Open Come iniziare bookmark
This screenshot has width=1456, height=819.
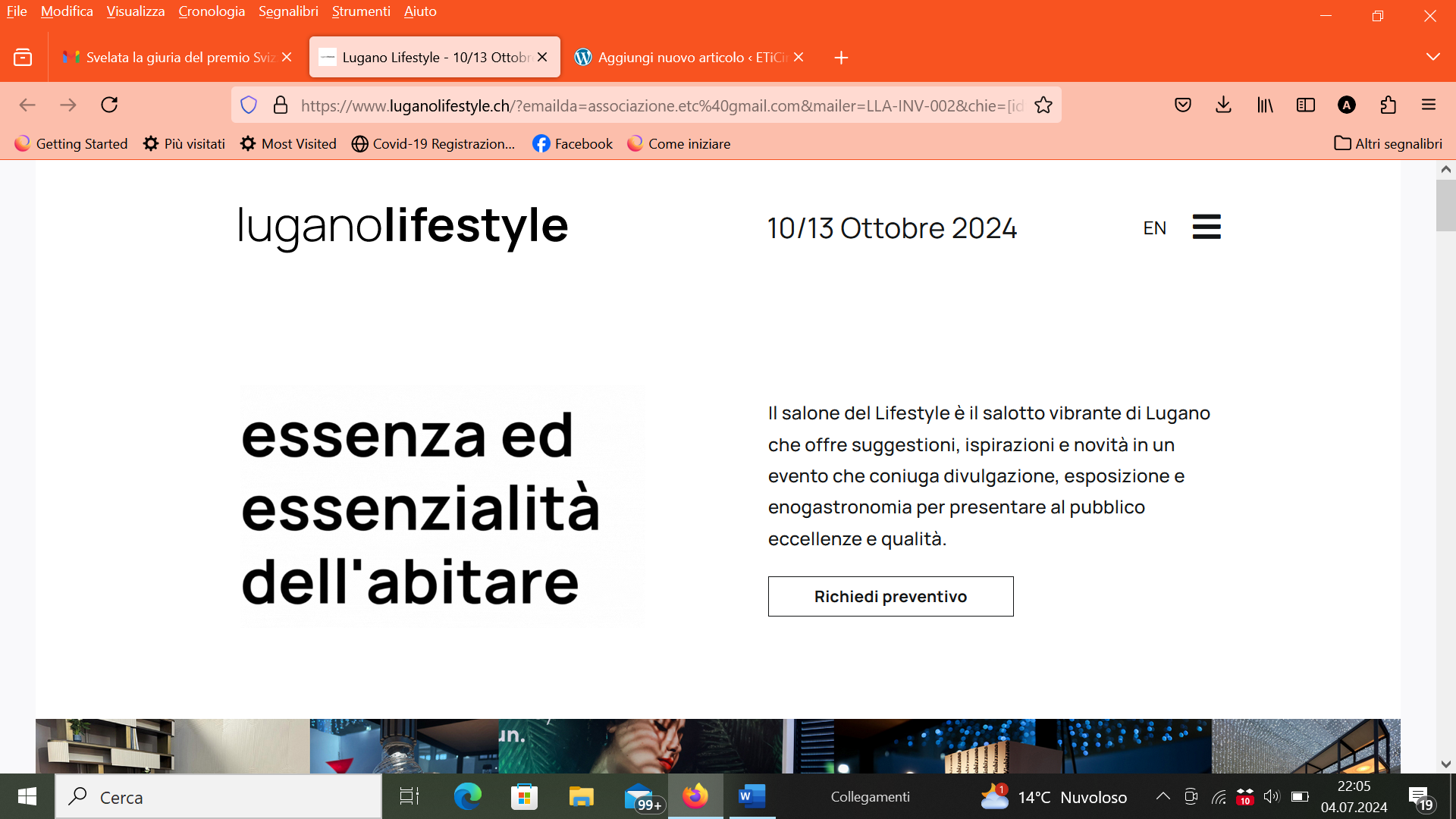click(679, 143)
